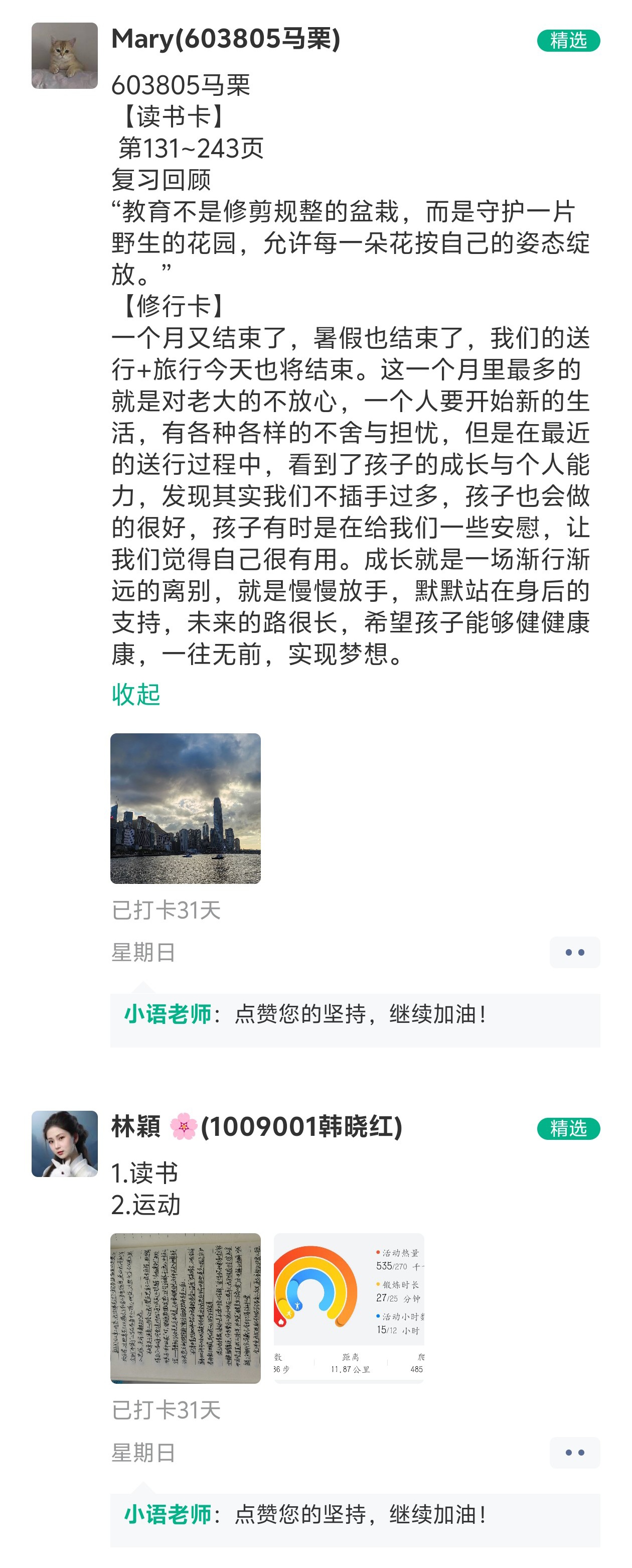632x1568 pixels.
Task: Open 林穎's portrait profile avatar
Action: 65,1144
